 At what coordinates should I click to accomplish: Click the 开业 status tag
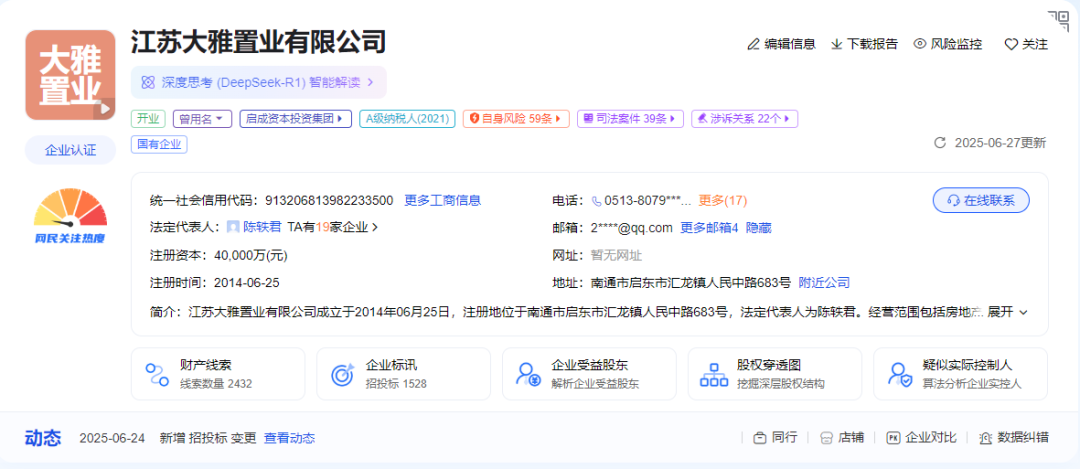click(148, 118)
